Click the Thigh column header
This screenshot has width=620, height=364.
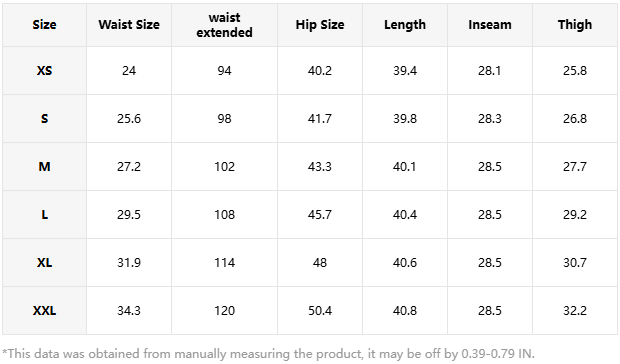575,25
